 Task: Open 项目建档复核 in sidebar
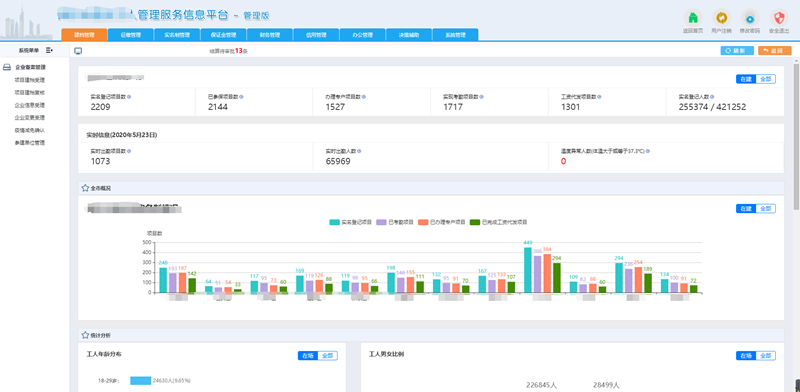(30, 92)
